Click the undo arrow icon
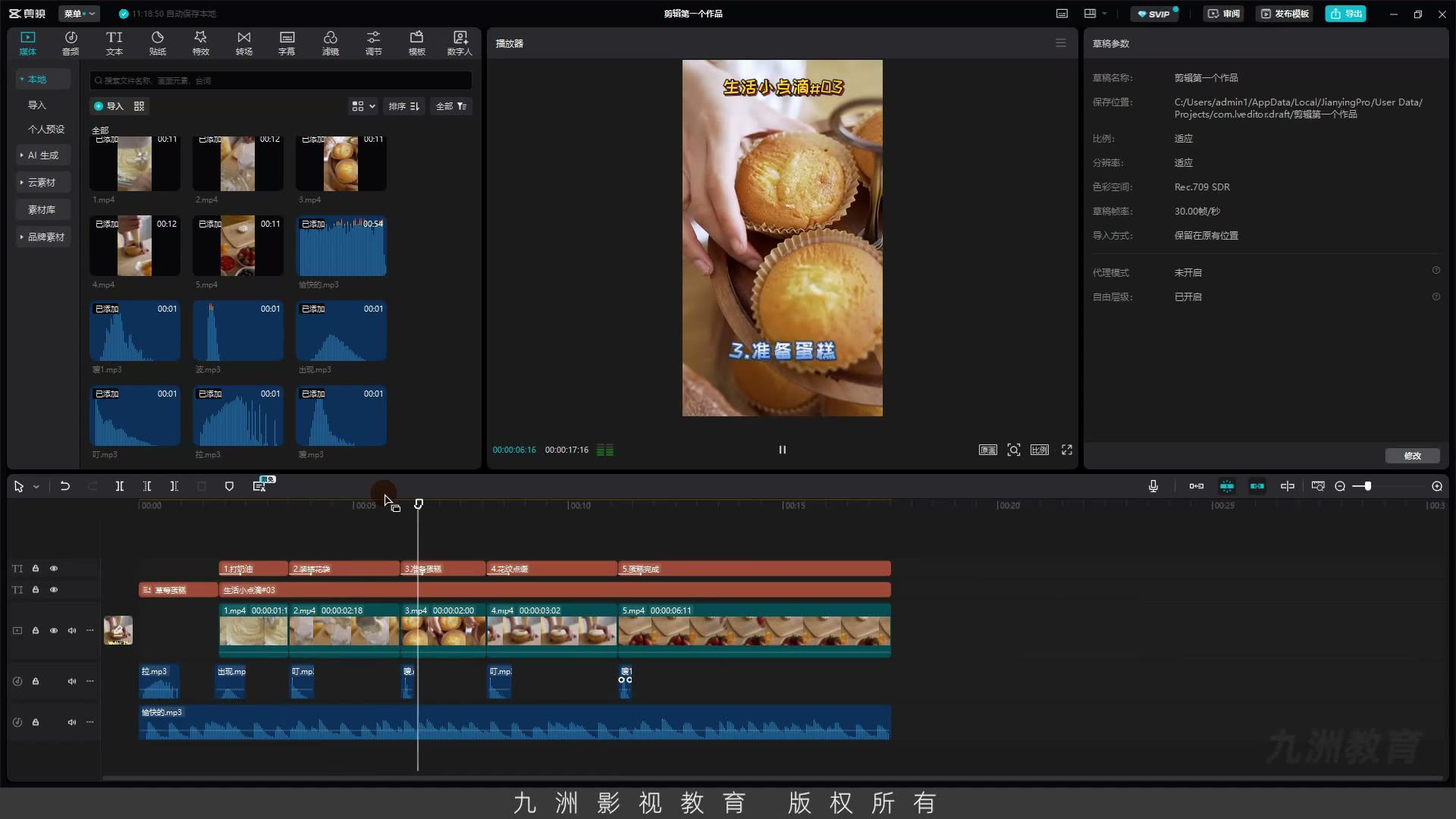 [x=65, y=486]
